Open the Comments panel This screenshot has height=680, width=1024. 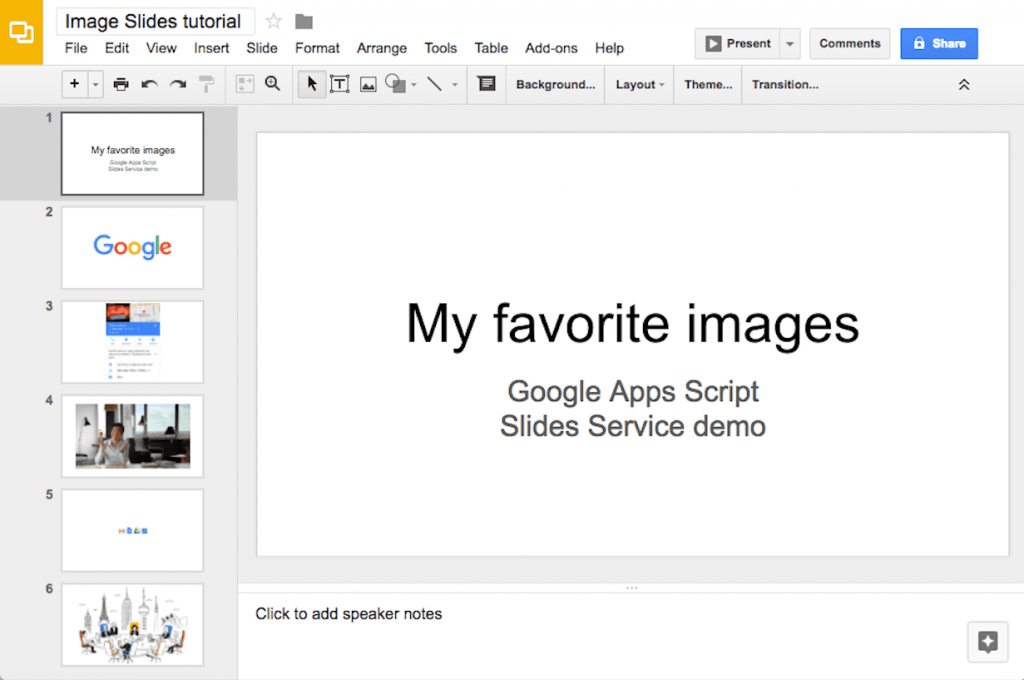coord(849,43)
